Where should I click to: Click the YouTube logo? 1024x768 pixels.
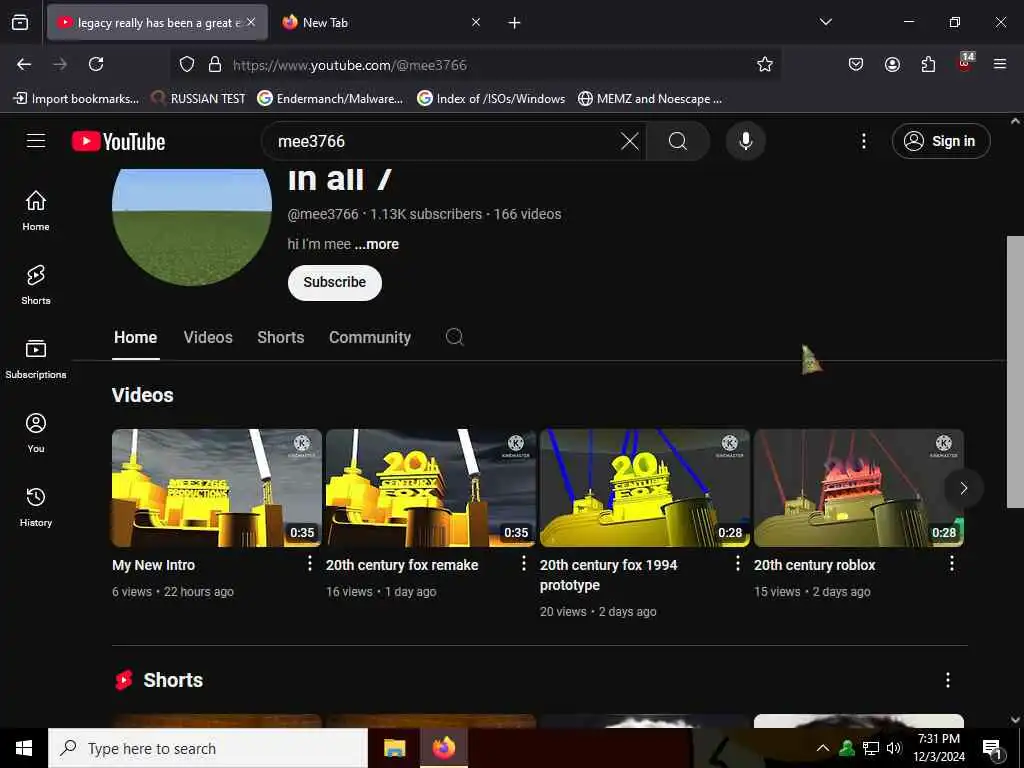pos(118,141)
